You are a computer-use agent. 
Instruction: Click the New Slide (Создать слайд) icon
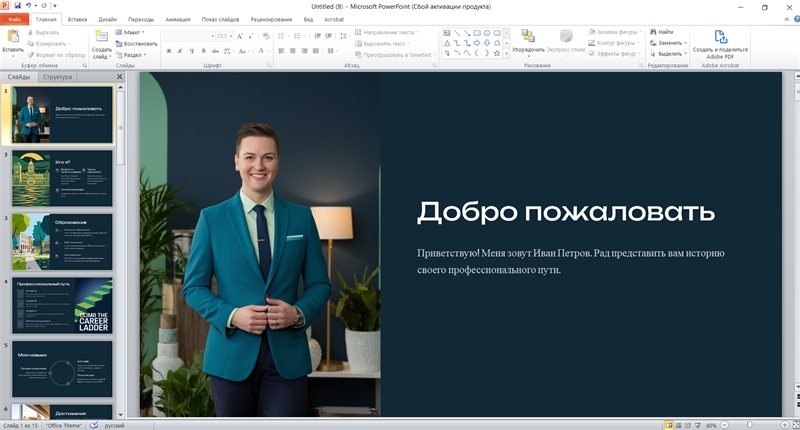pos(102,37)
